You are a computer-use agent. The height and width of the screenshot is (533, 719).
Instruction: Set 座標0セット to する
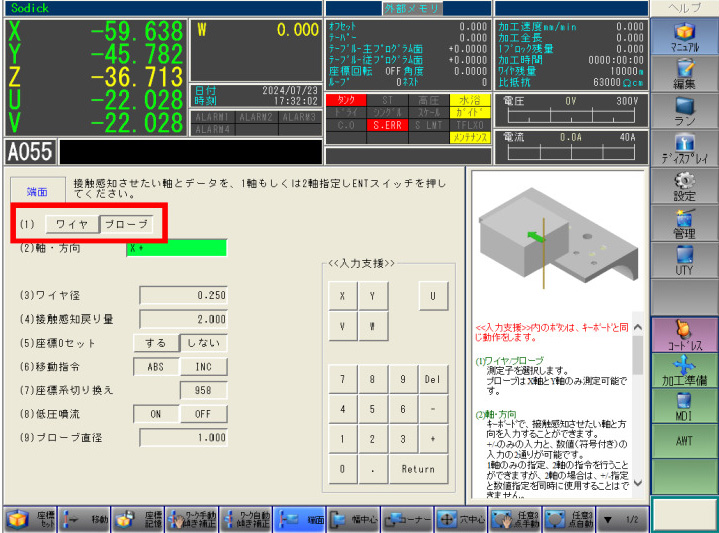[156, 343]
